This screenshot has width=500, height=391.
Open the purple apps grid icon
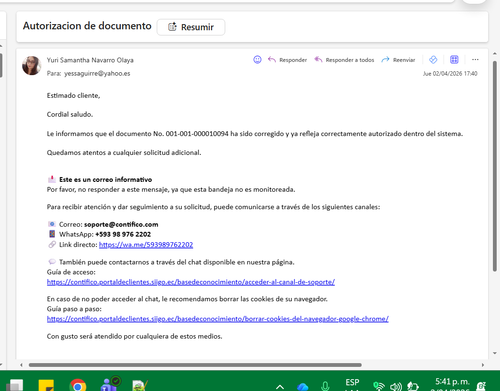(454, 60)
